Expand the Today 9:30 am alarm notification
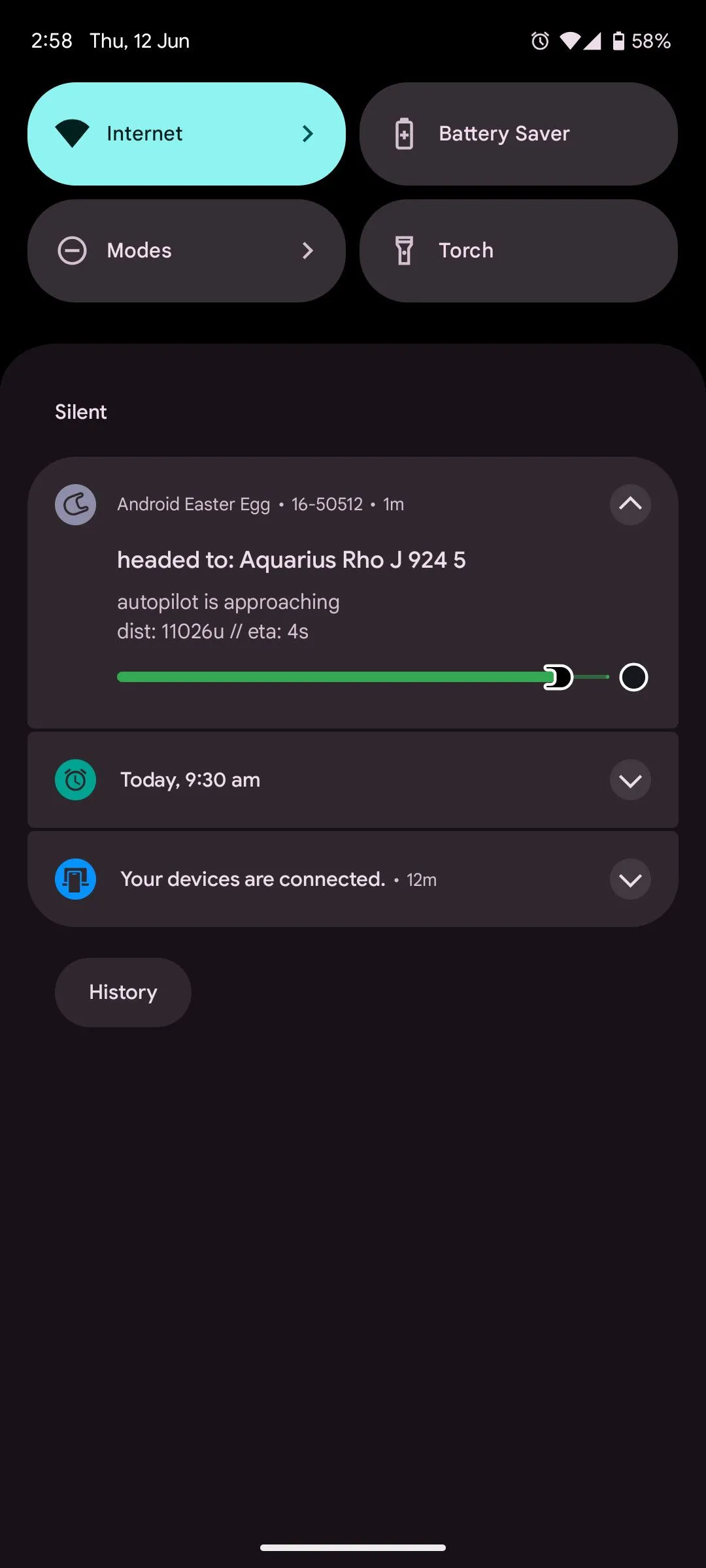Screen dimensions: 706x1568 pos(630,780)
